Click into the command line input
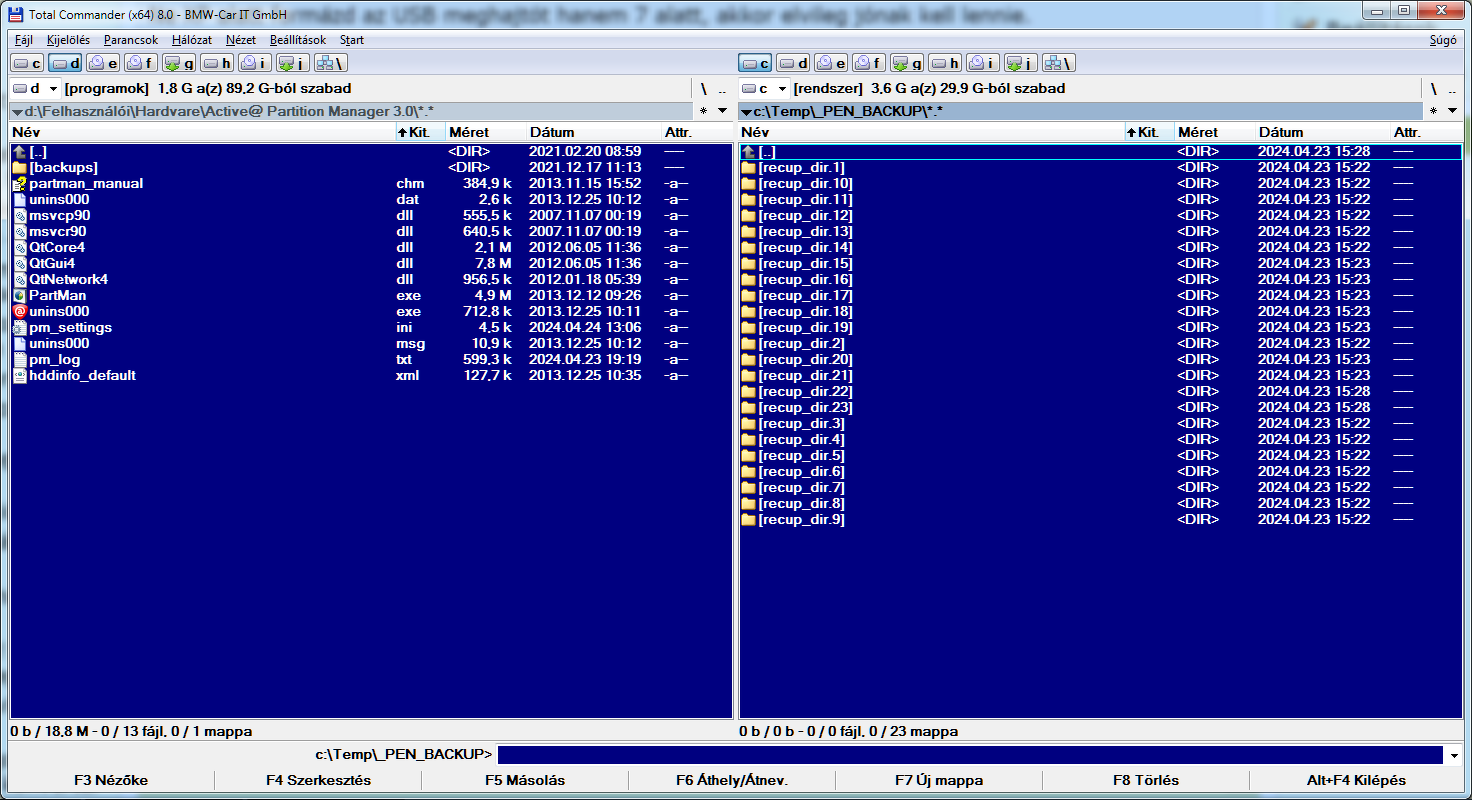Screen dimensions: 1472x800 coord(970,755)
